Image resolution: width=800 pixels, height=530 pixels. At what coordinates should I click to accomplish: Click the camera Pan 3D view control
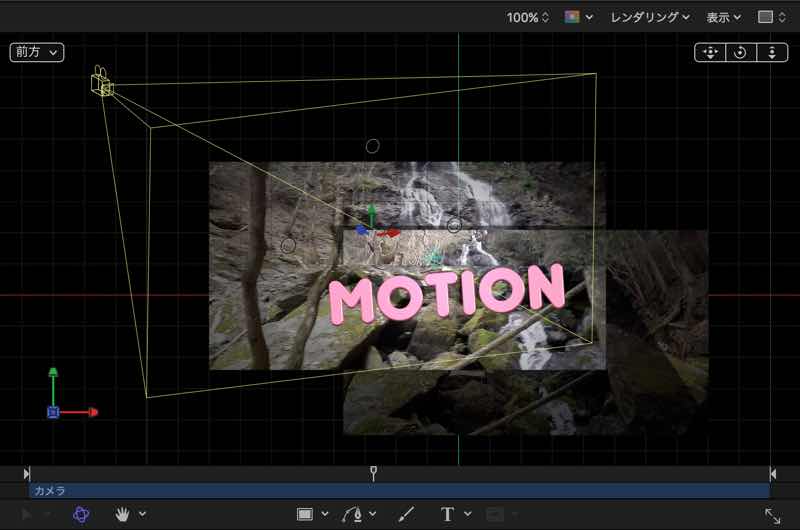click(710, 53)
